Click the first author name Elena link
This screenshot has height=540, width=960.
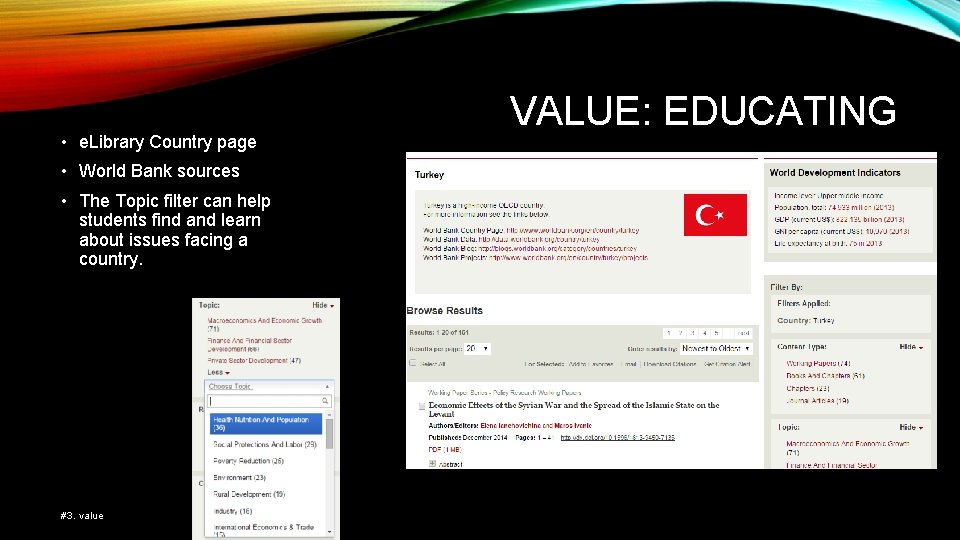(x=511, y=426)
